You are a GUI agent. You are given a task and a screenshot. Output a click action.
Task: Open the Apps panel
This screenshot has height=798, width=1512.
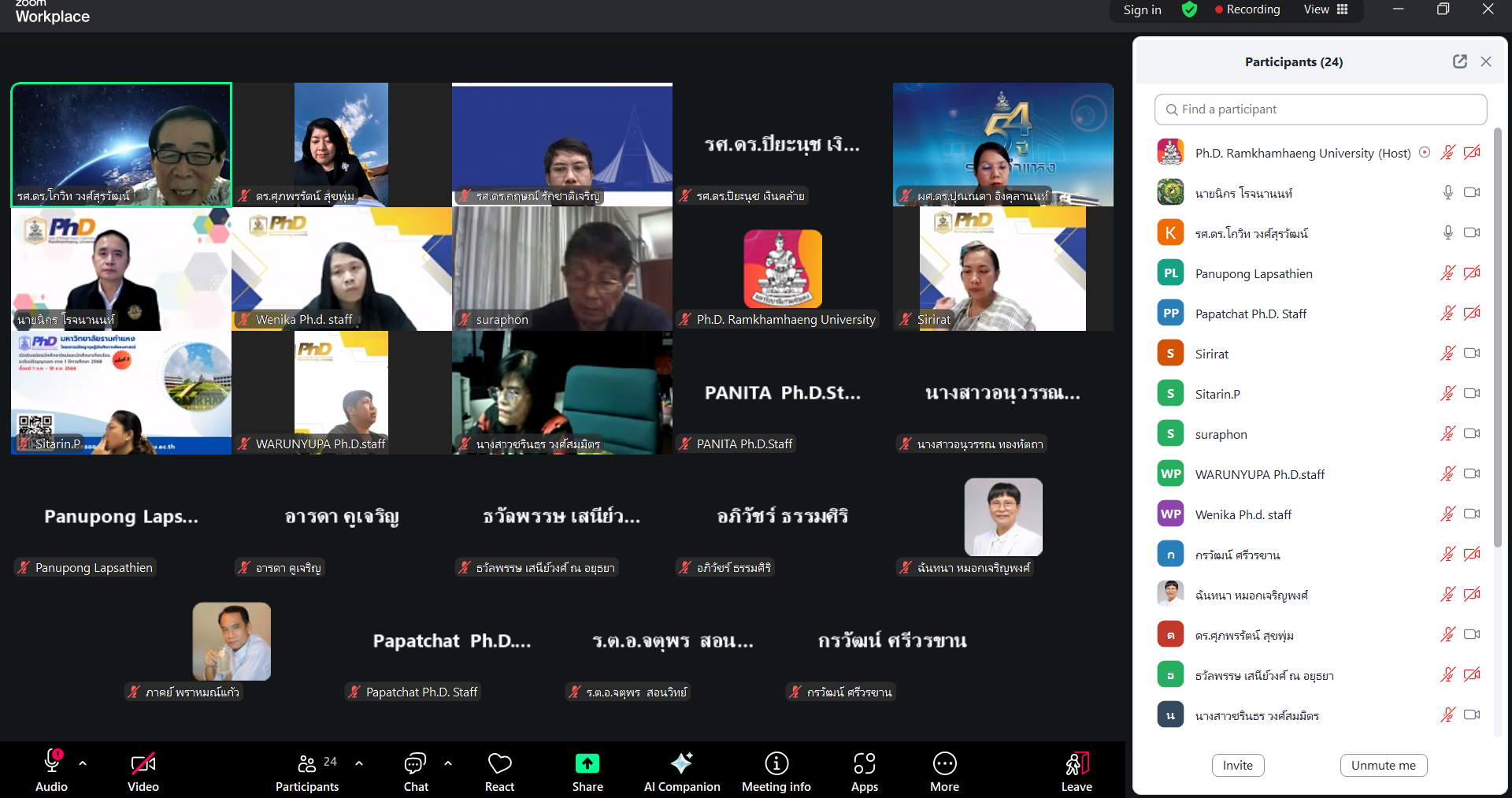864,771
